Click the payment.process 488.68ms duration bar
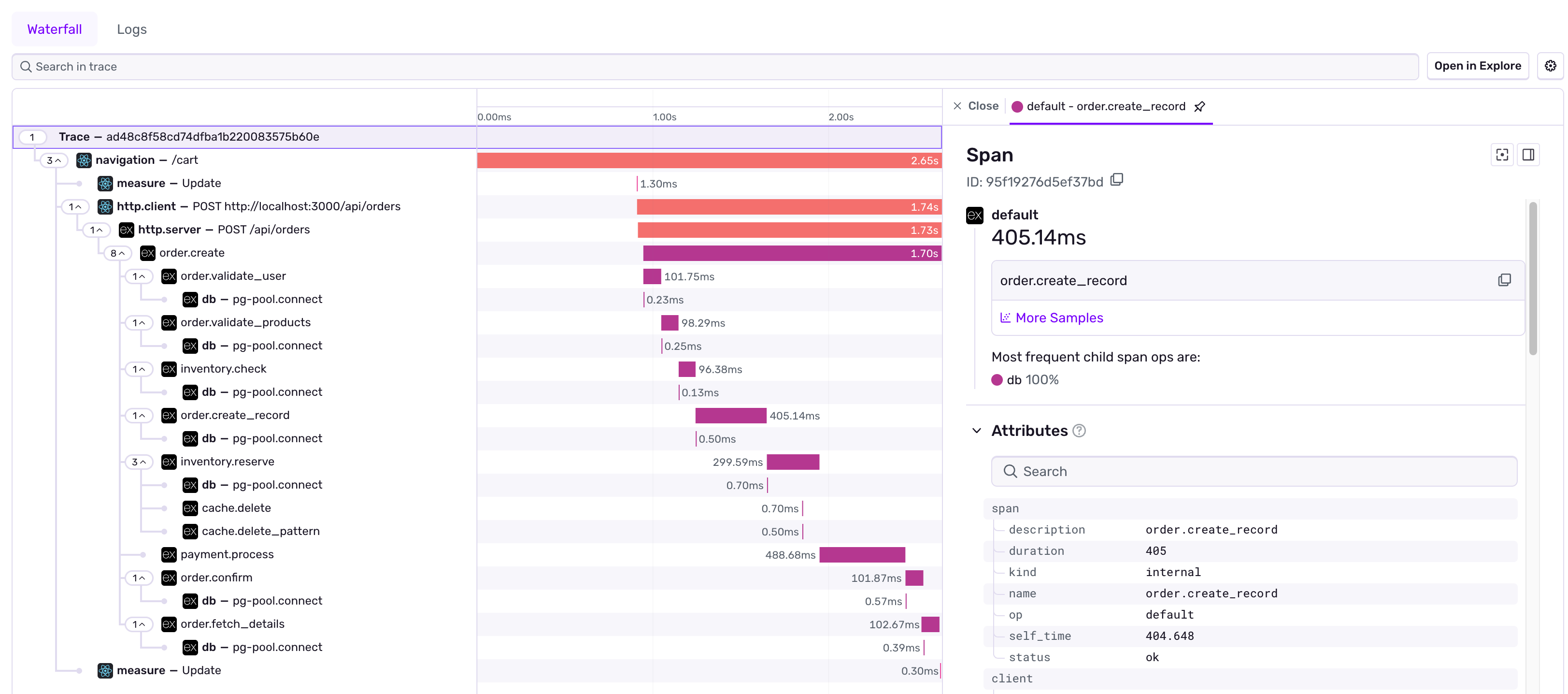 coord(862,555)
